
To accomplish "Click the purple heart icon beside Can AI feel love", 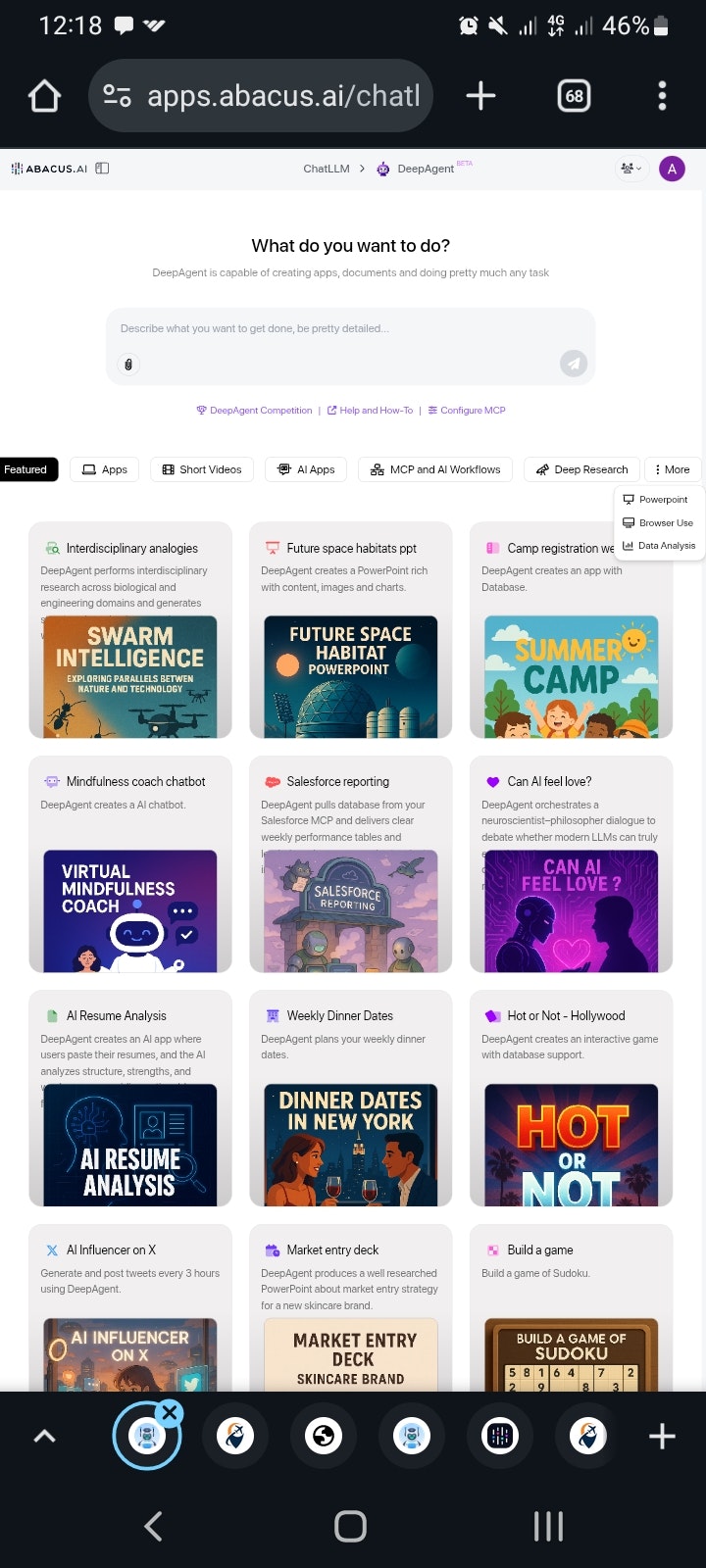I will (x=493, y=782).
